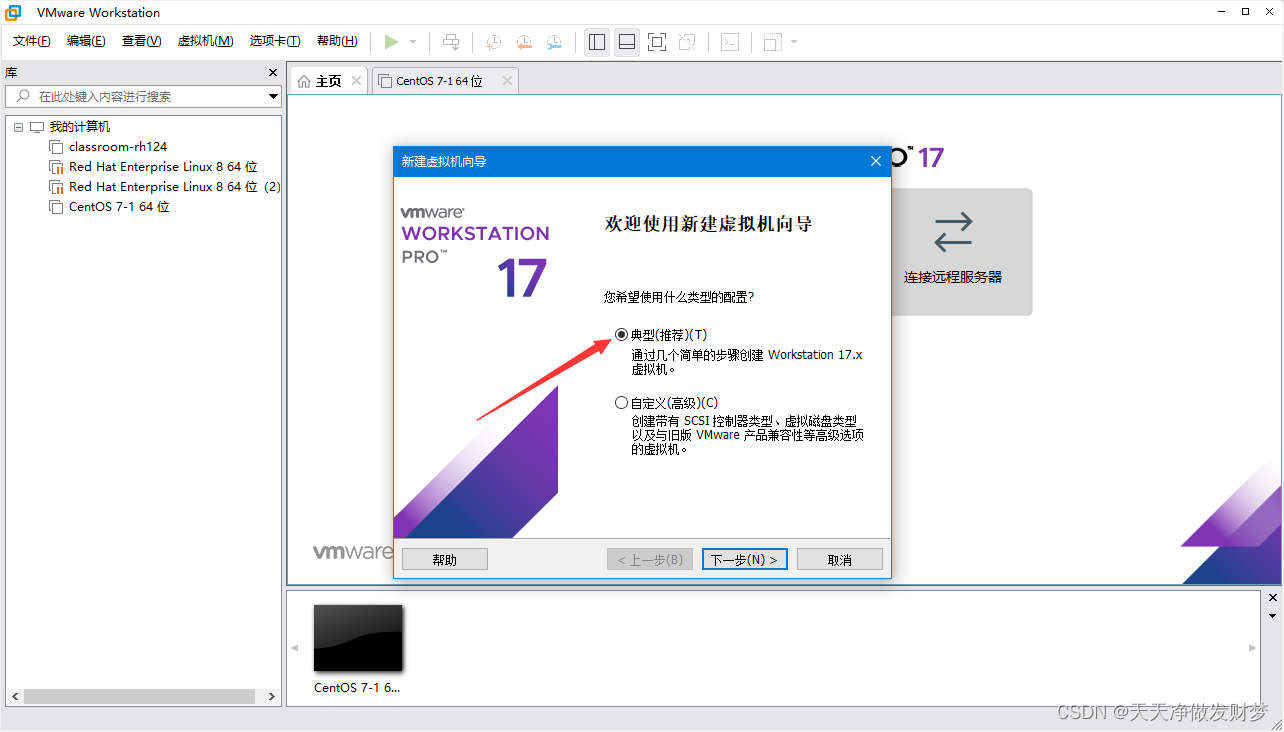Select Red Hat Enterprise Linux 8 64 位 (2)
1284x732 pixels.
[x=175, y=187]
